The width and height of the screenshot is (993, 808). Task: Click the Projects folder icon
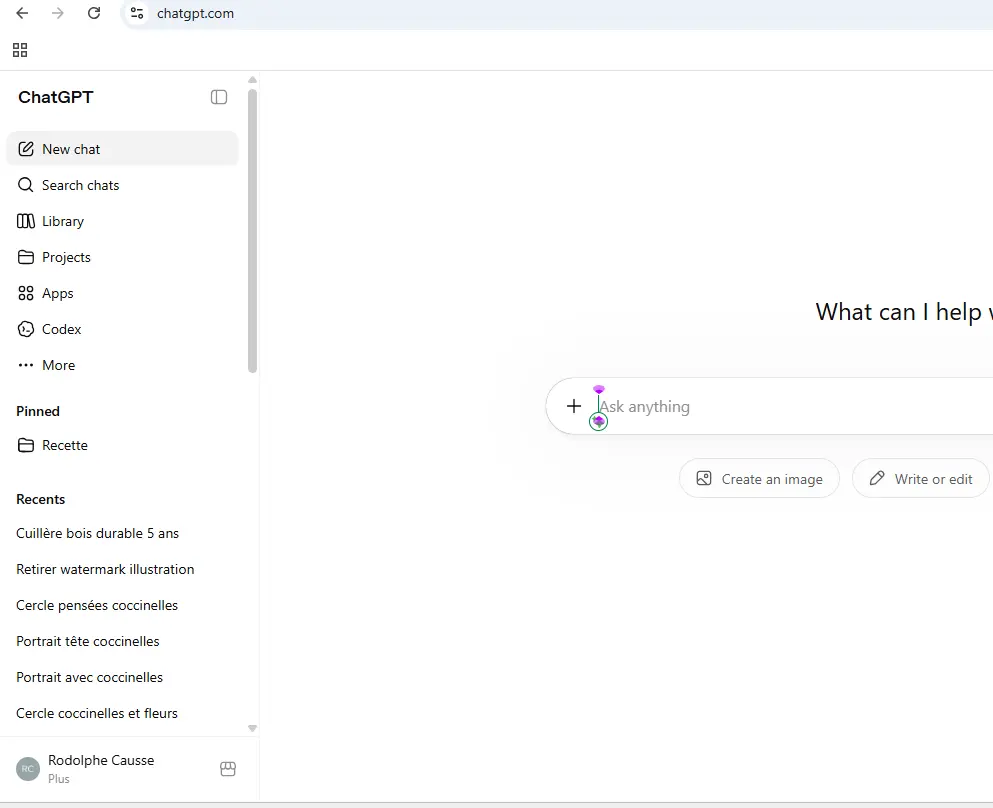pos(26,257)
